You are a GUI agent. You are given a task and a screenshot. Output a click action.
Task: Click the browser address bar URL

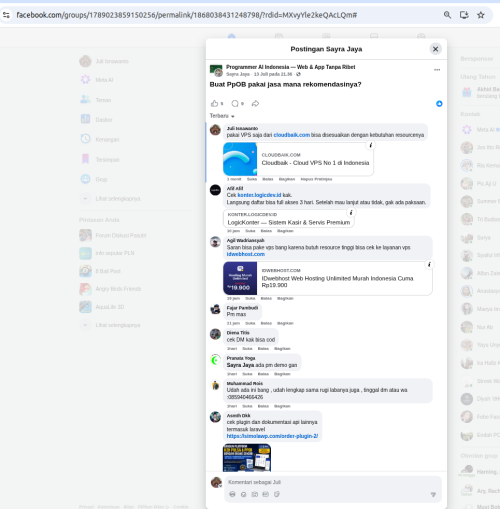click(x=187, y=15)
